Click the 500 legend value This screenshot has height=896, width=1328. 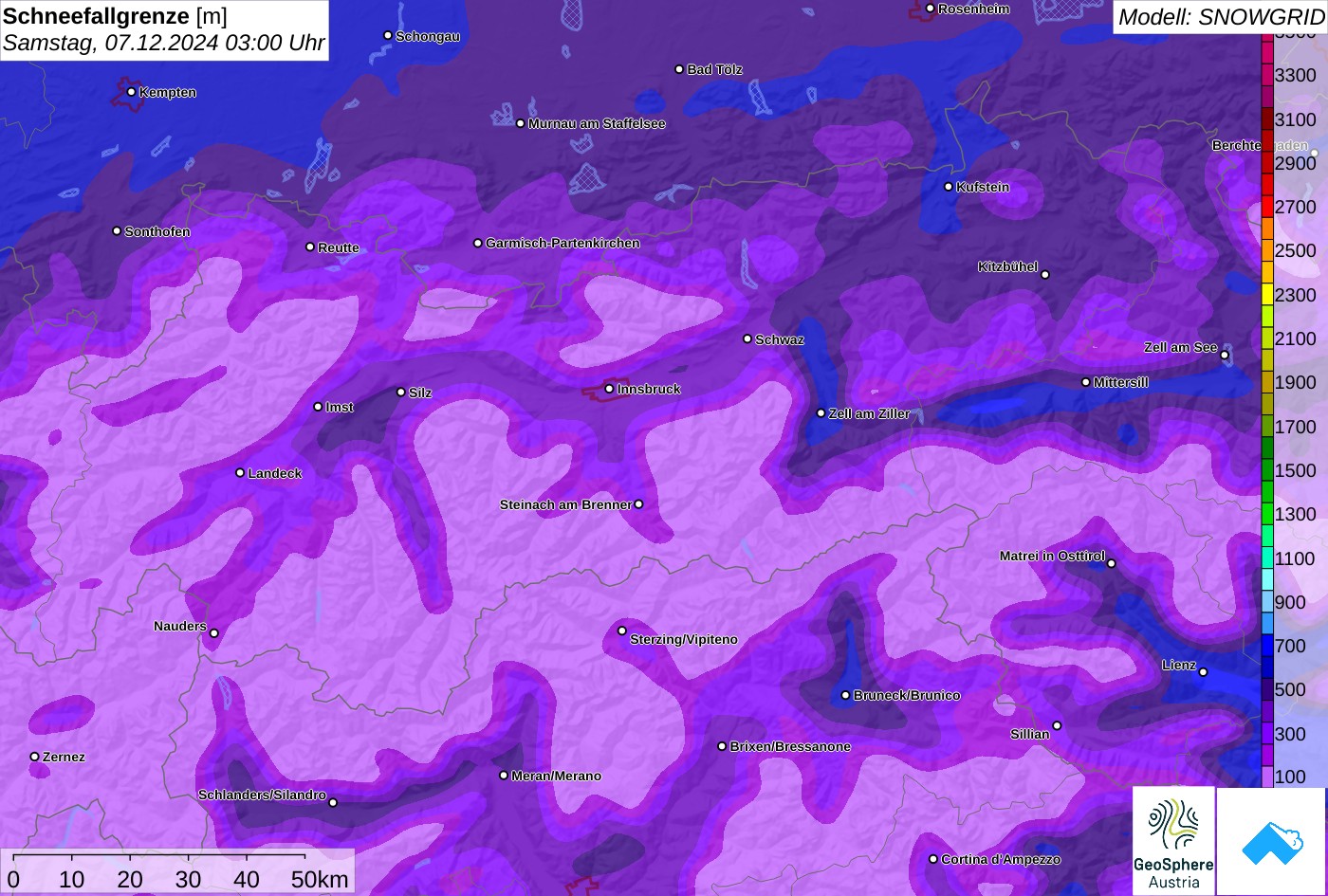(1290, 689)
